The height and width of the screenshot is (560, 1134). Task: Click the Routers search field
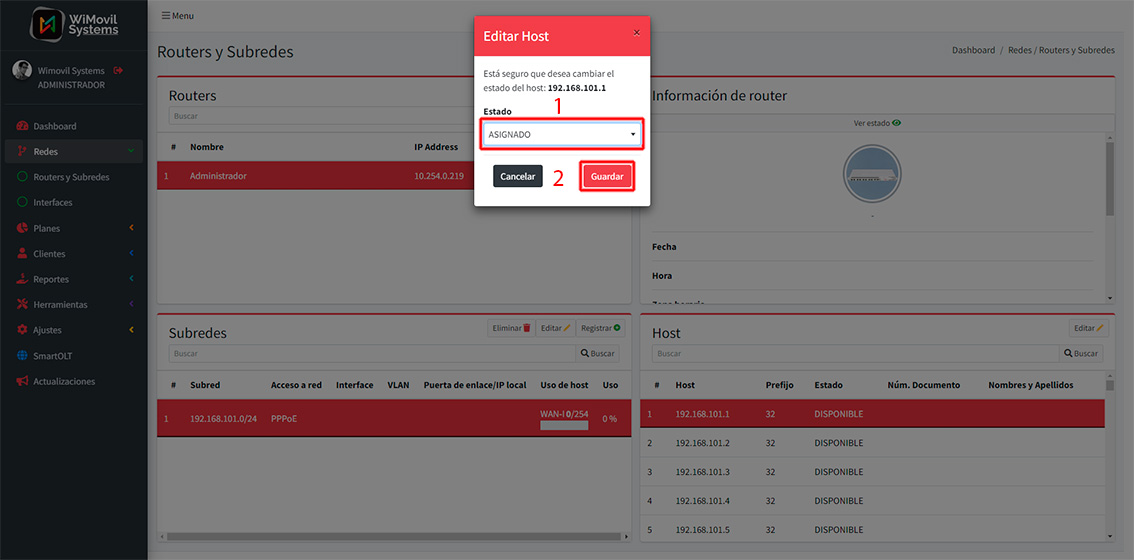click(321, 116)
